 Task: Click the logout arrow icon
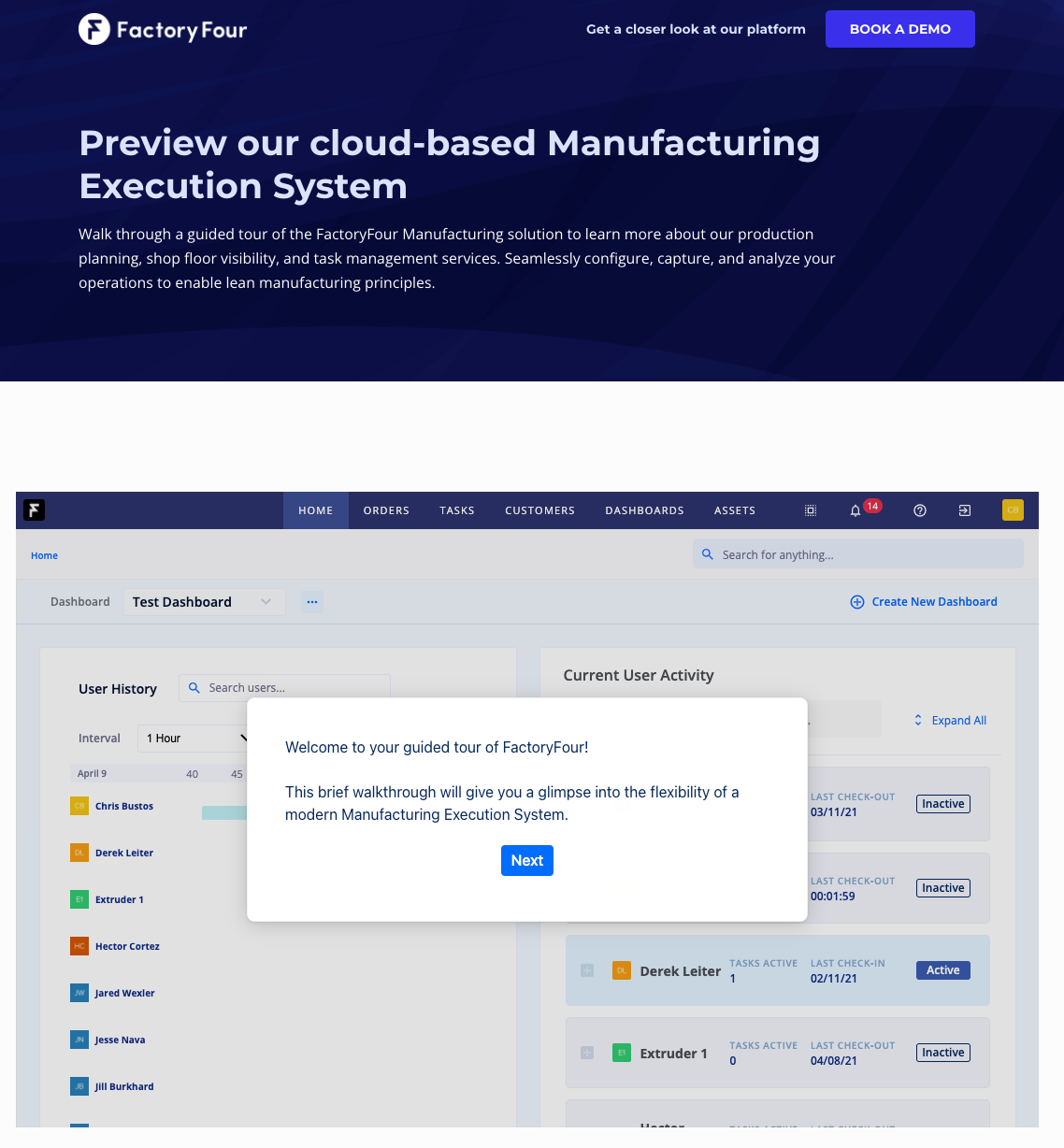click(965, 510)
